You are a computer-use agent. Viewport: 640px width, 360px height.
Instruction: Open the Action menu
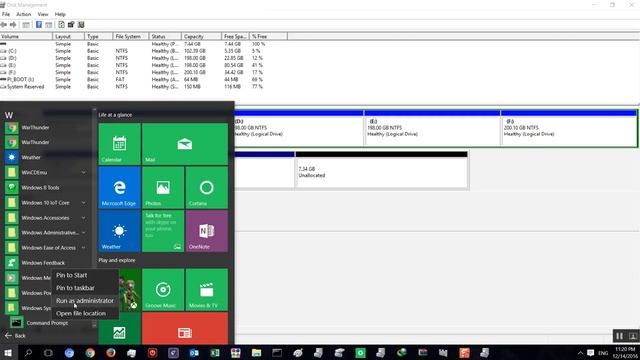point(24,14)
